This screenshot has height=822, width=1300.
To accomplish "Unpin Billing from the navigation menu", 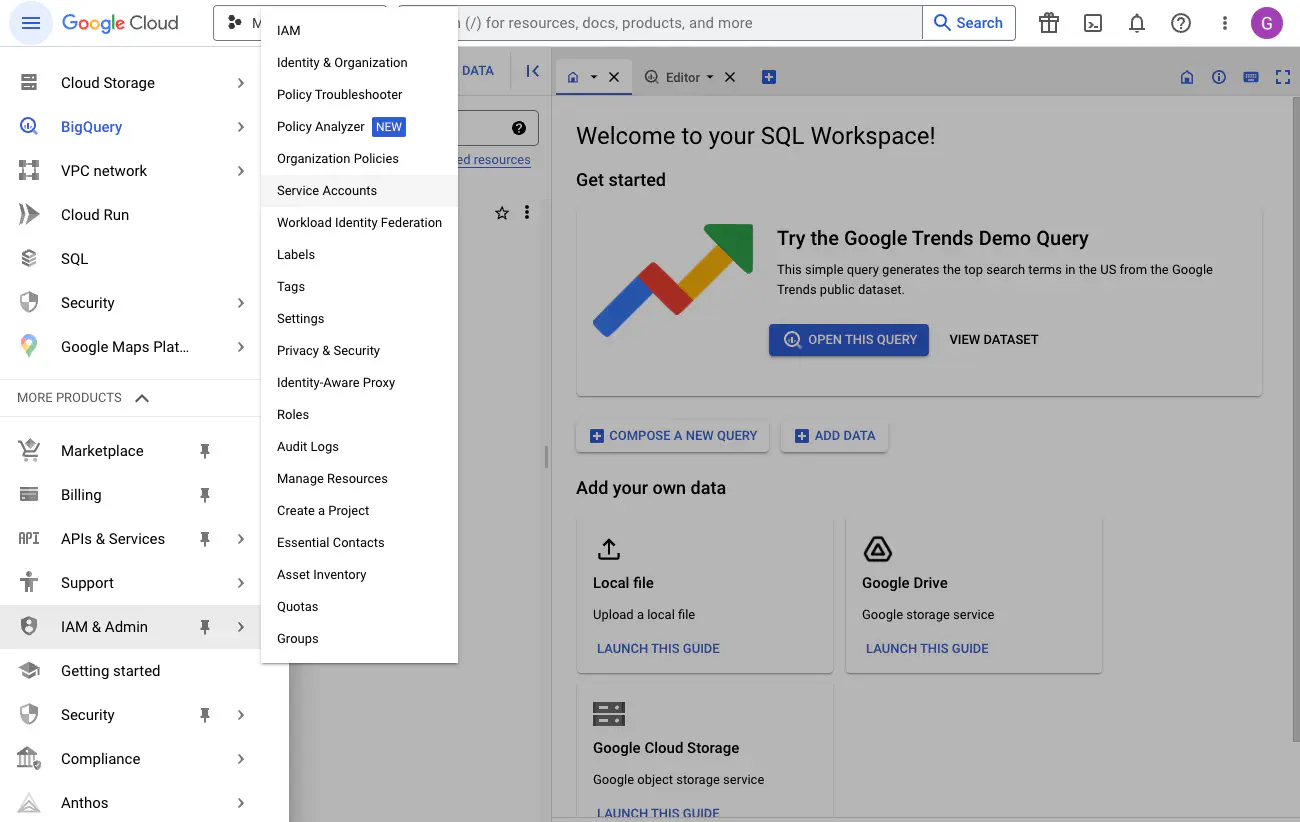I will (x=205, y=495).
